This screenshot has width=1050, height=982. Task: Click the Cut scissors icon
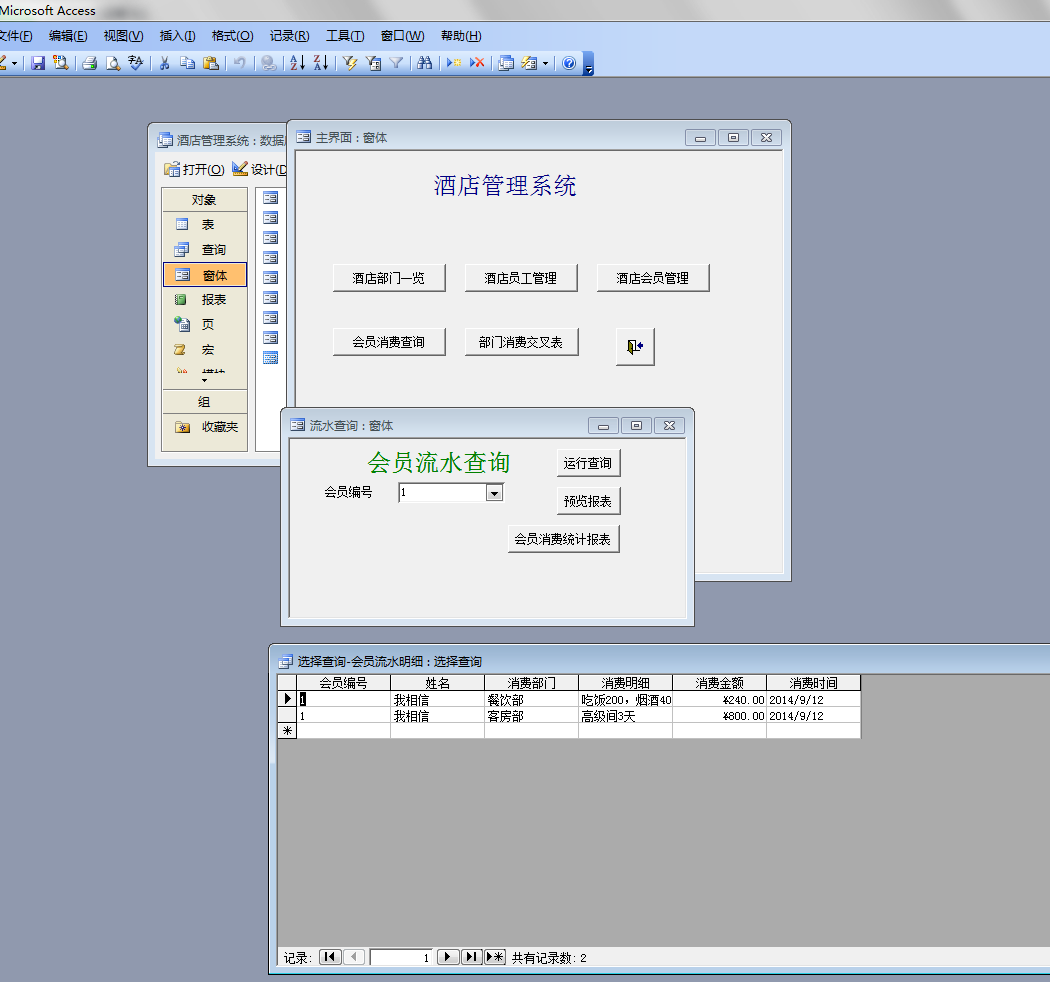pyautogui.click(x=165, y=63)
